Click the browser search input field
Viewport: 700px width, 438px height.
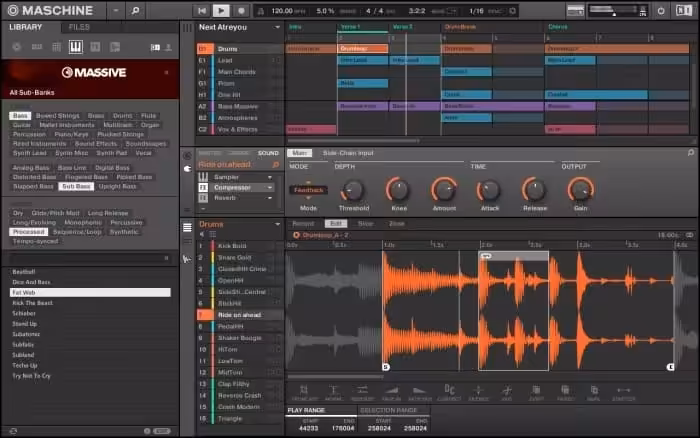[x=90, y=258]
